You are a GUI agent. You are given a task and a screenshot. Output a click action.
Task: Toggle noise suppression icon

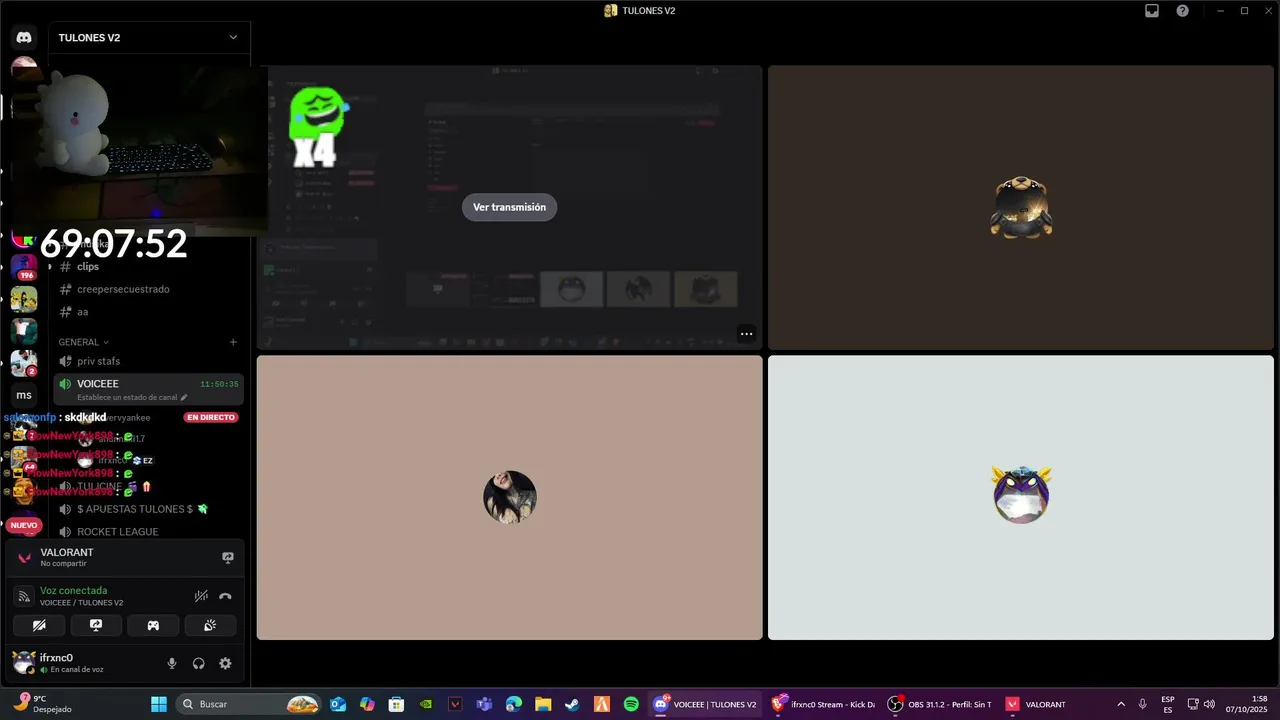pos(201,596)
